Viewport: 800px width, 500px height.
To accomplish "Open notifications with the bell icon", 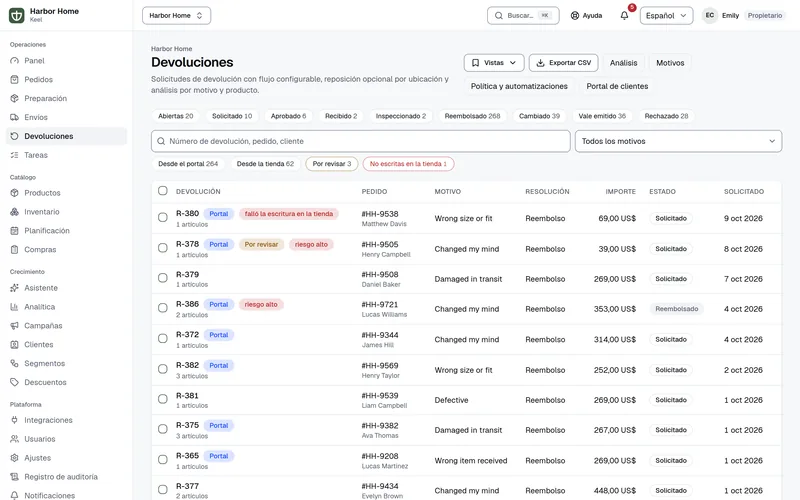I will point(624,15).
